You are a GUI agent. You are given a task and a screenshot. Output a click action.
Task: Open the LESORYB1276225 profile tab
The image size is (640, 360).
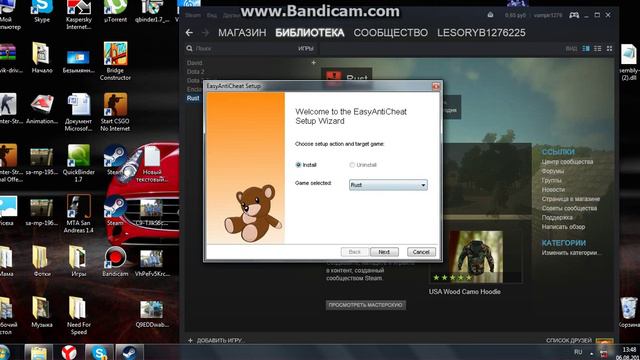[481, 33]
